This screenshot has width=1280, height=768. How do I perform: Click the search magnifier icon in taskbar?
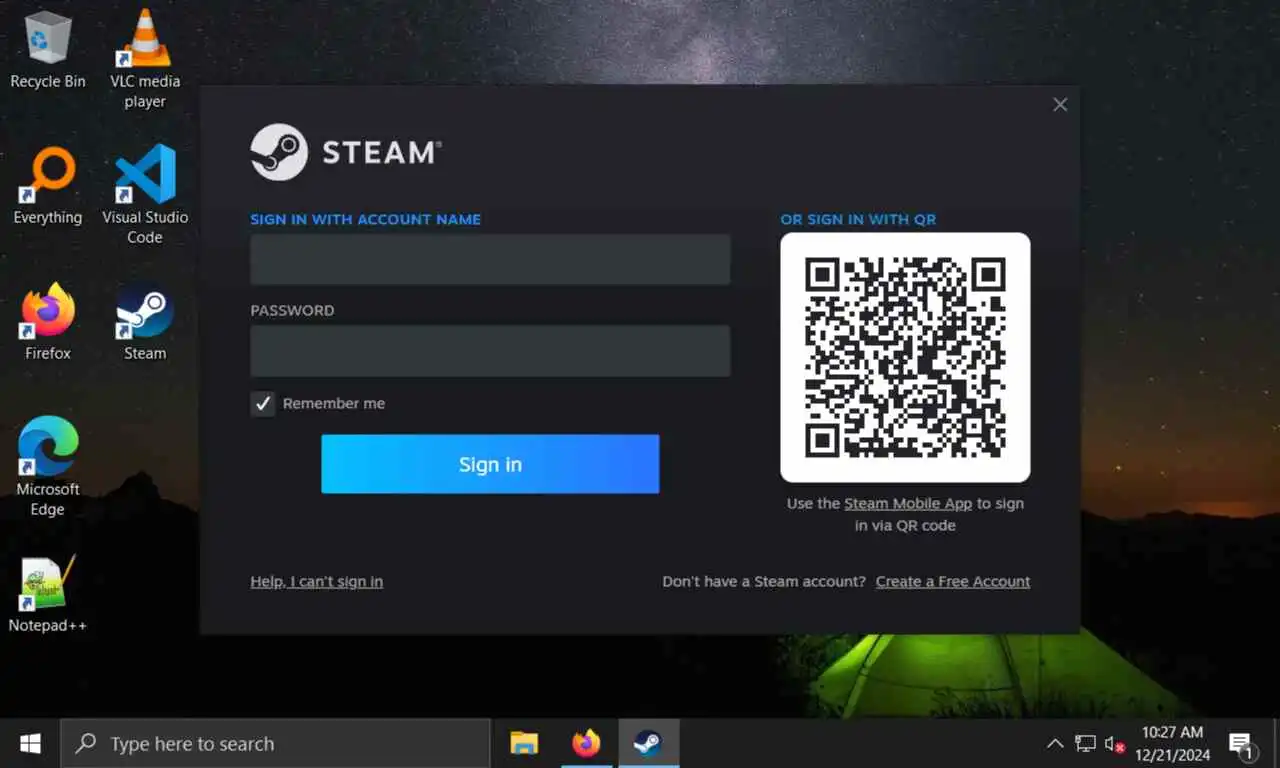pos(86,743)
